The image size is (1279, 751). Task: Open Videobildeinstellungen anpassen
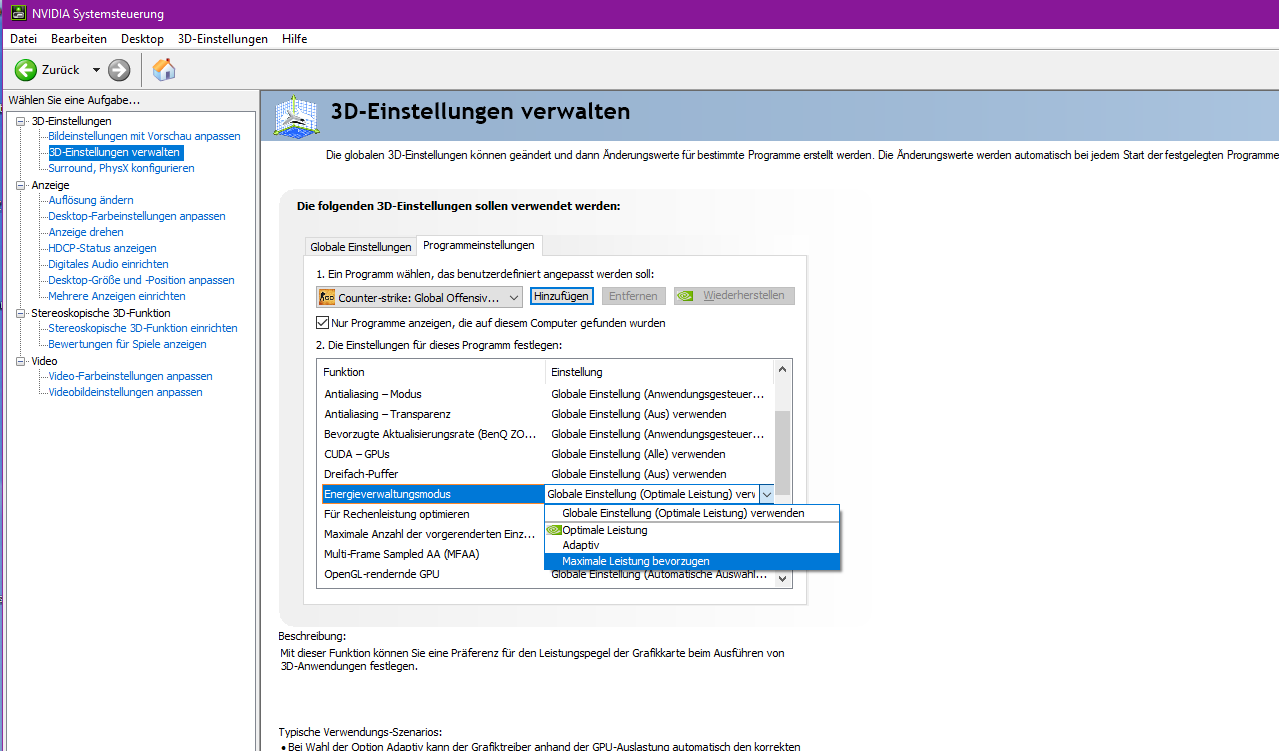pyautogui.click(x=125, y=392)
